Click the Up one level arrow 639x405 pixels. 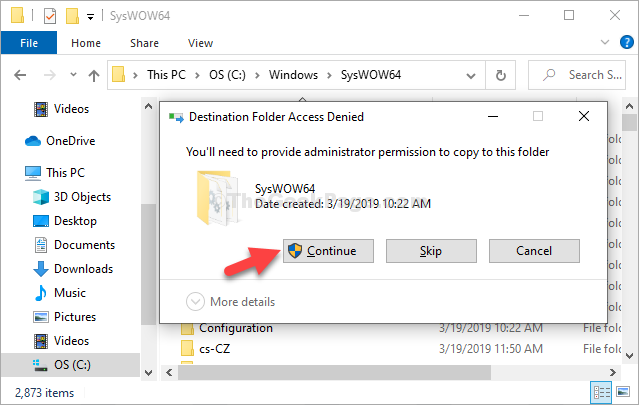94,75
